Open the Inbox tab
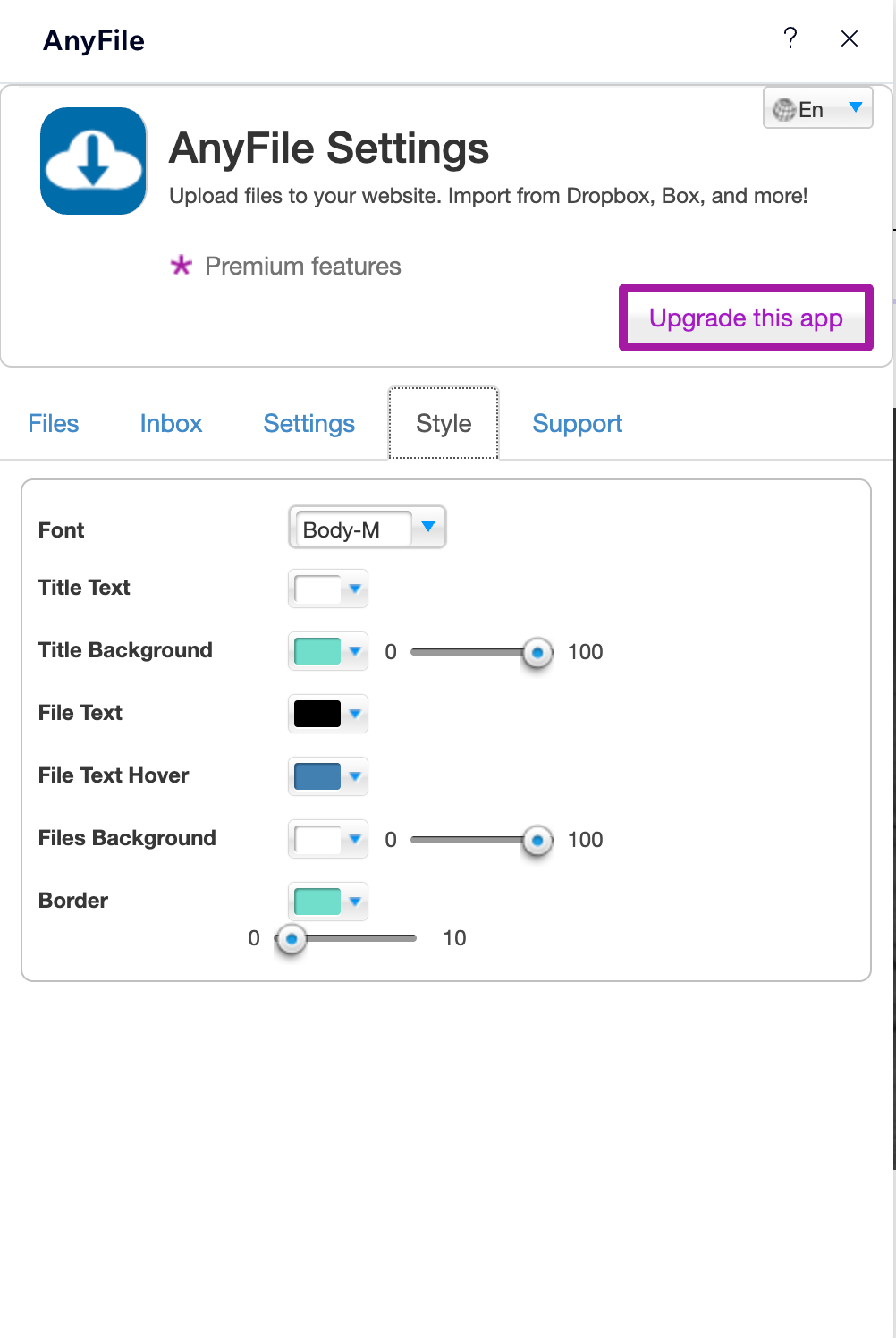 pyautogui.click(x=171, y=423)
